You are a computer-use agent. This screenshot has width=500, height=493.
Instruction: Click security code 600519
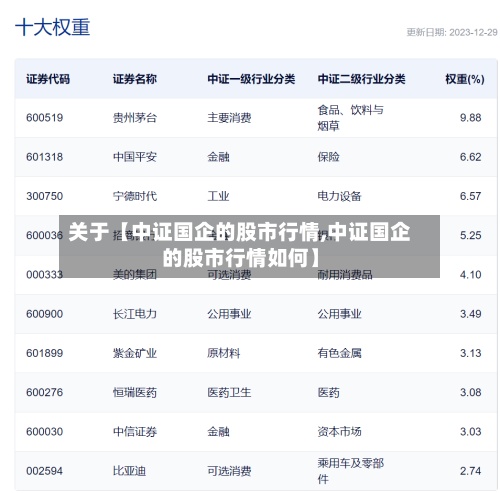[x=45, y=118]
